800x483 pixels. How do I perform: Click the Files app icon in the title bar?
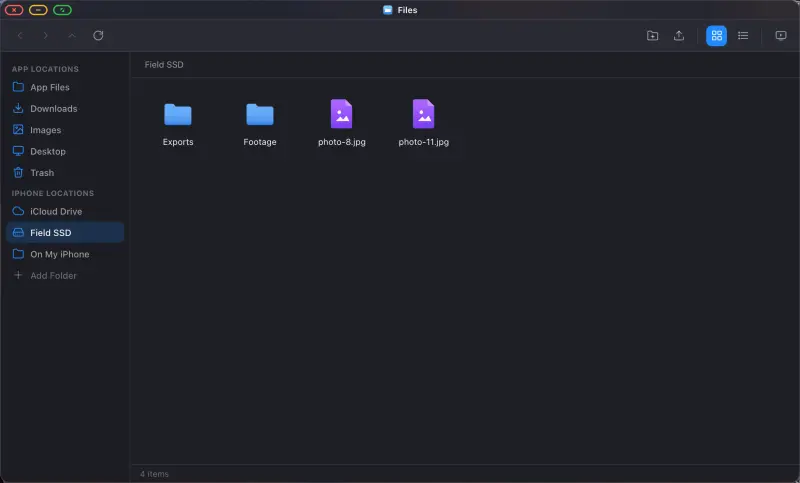[388, 10]
